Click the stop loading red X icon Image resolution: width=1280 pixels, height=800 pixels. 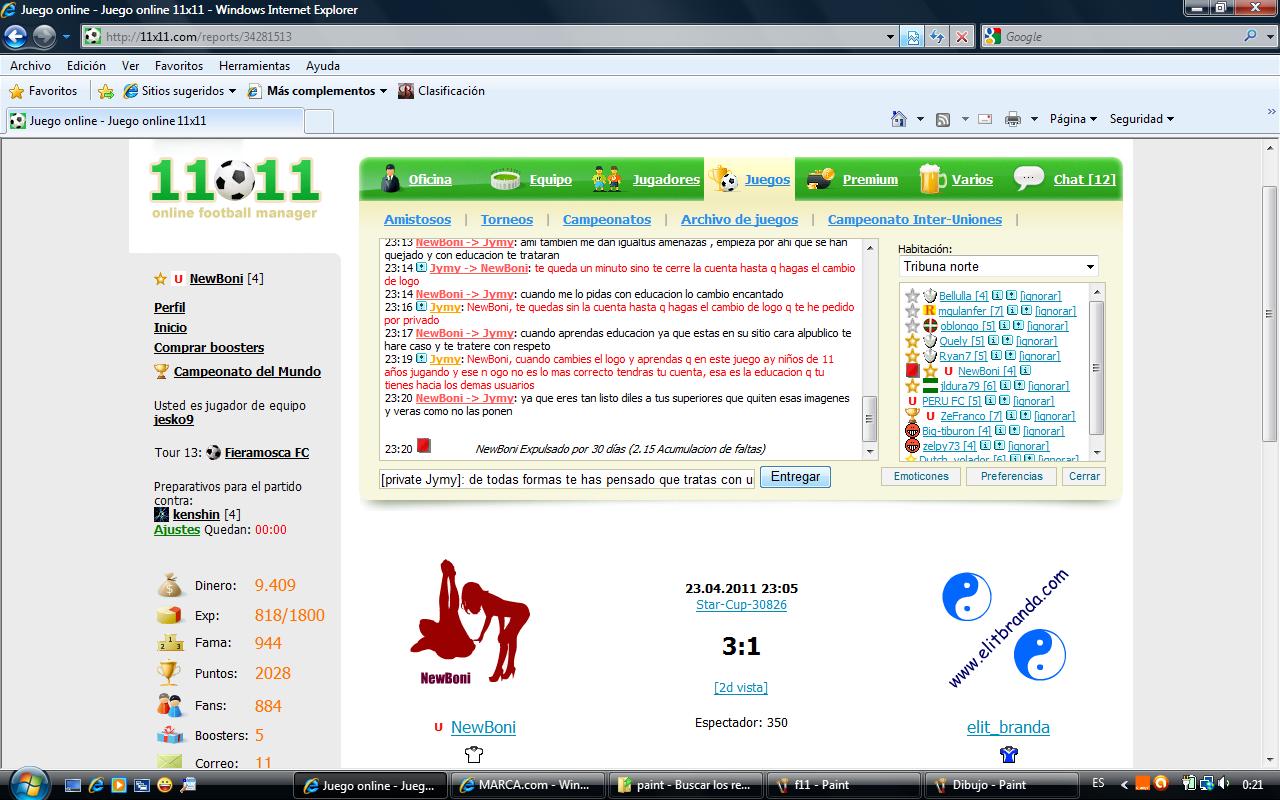pyautogui.click(x=962, y=37)
